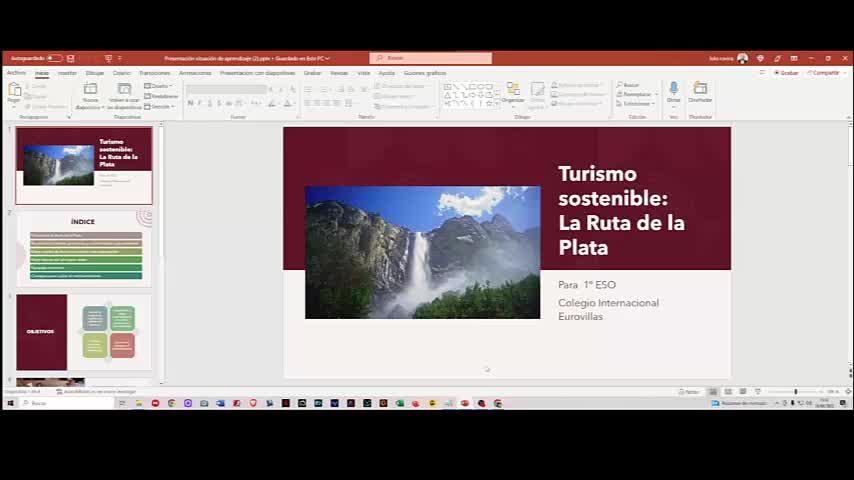This screenshot has width=854, height=480.
Task: Open the Windows Start button
Action: (x=10, y=403)
